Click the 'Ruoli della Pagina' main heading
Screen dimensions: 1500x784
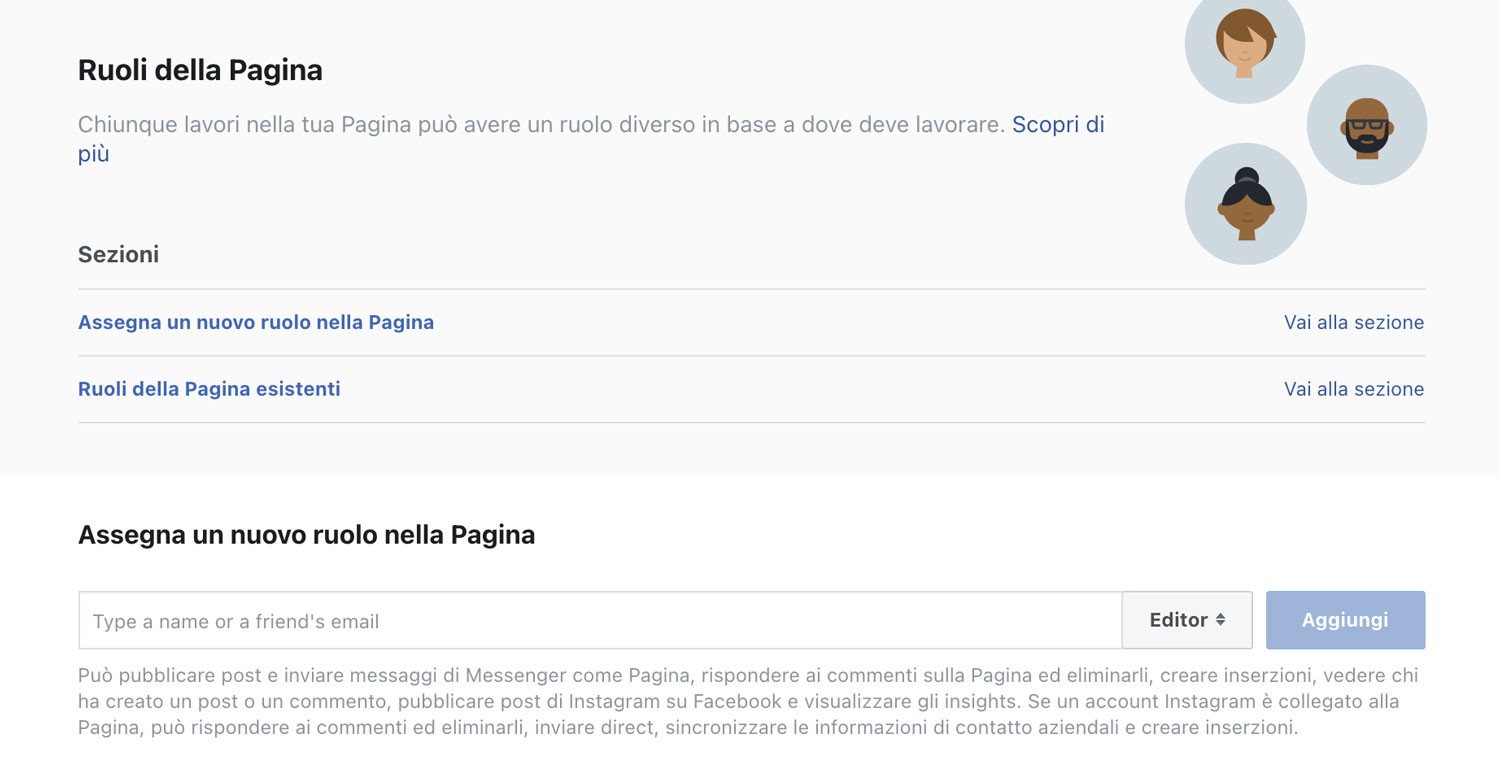tap(200, 70)
